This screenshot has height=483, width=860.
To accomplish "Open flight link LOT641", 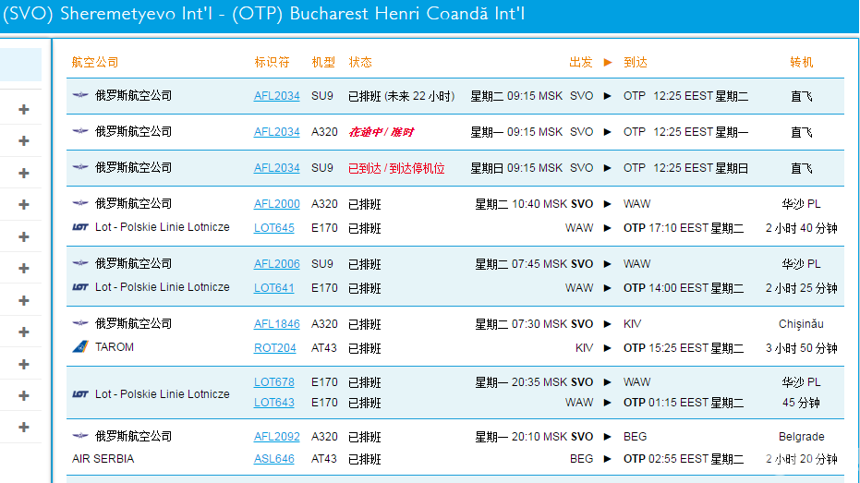I will click(274, 288).
